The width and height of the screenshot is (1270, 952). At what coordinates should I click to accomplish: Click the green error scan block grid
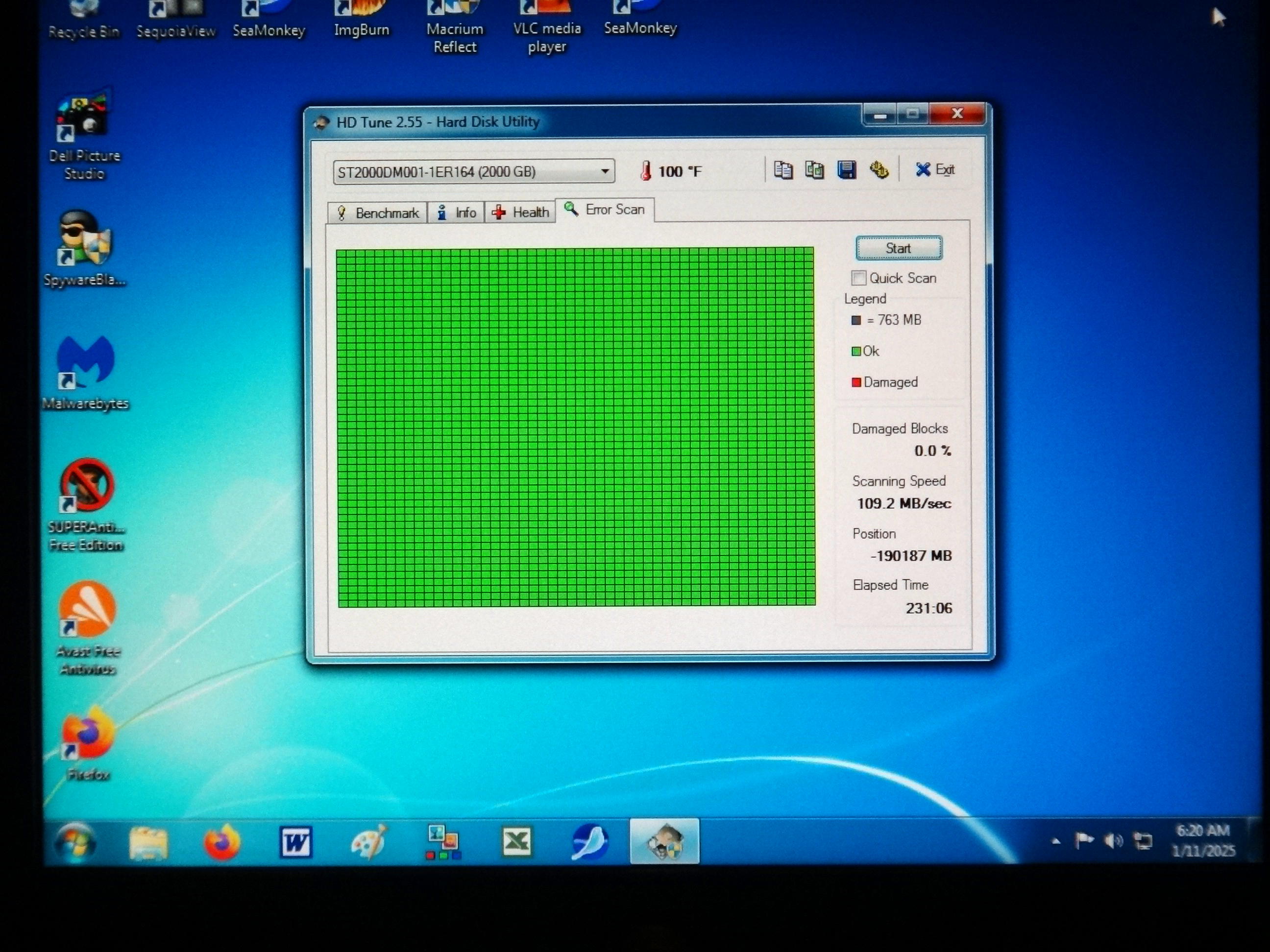pyautogui.click(x=575, y=427)
